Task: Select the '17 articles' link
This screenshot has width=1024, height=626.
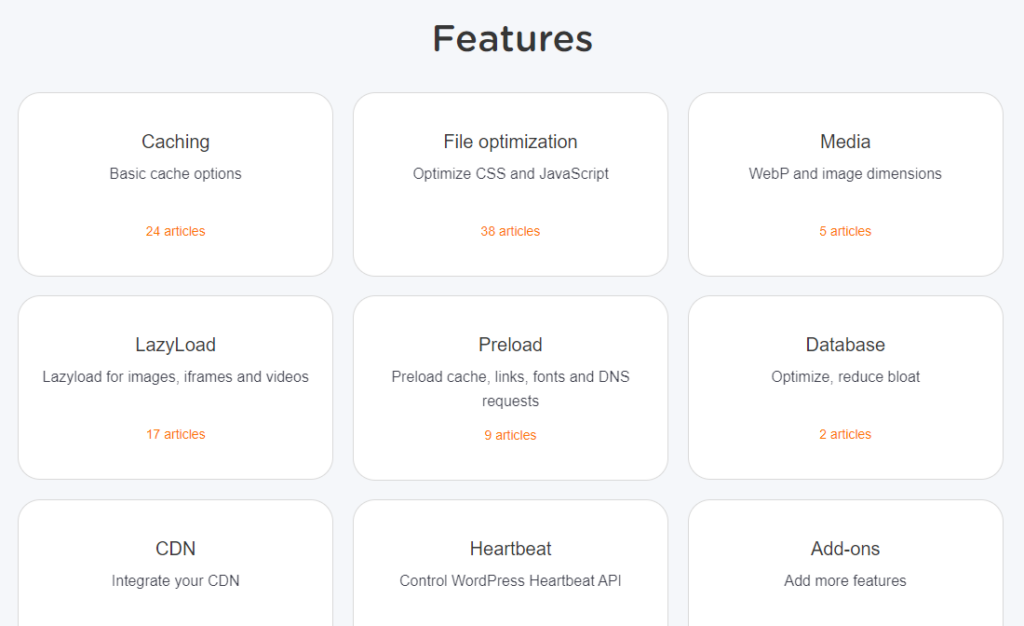Action: coord(176,434)
